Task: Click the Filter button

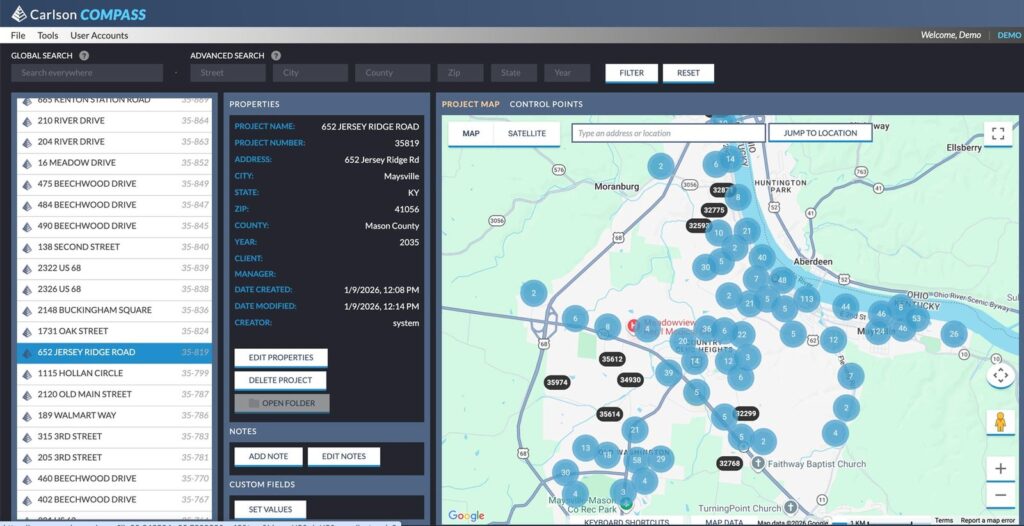Action: click(632, 73)
